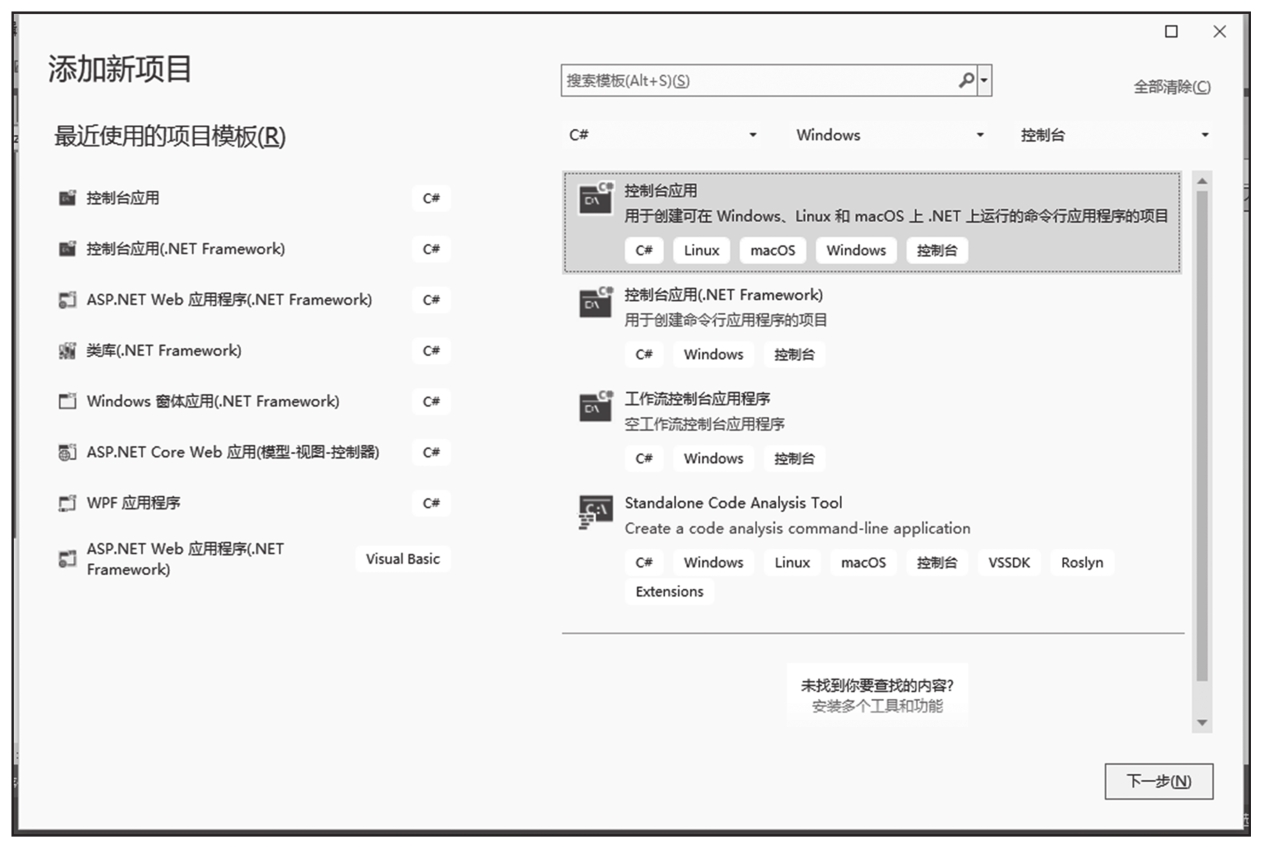
Task: Click 控制台 tag under 工作流控制台应用程序
Action: pyautogui.click(x=795, y=458)
